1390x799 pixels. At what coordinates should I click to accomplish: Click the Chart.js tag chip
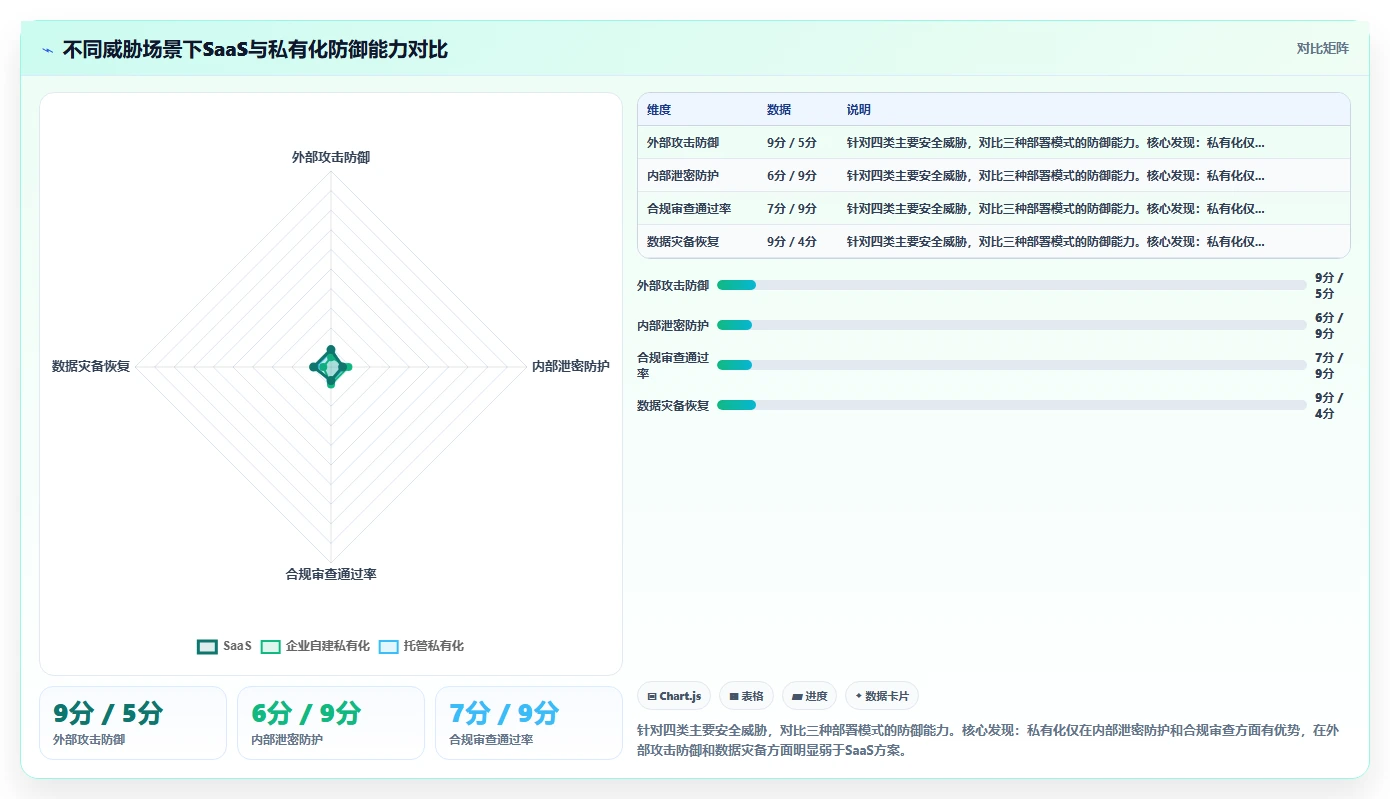(x=674, y=696)
